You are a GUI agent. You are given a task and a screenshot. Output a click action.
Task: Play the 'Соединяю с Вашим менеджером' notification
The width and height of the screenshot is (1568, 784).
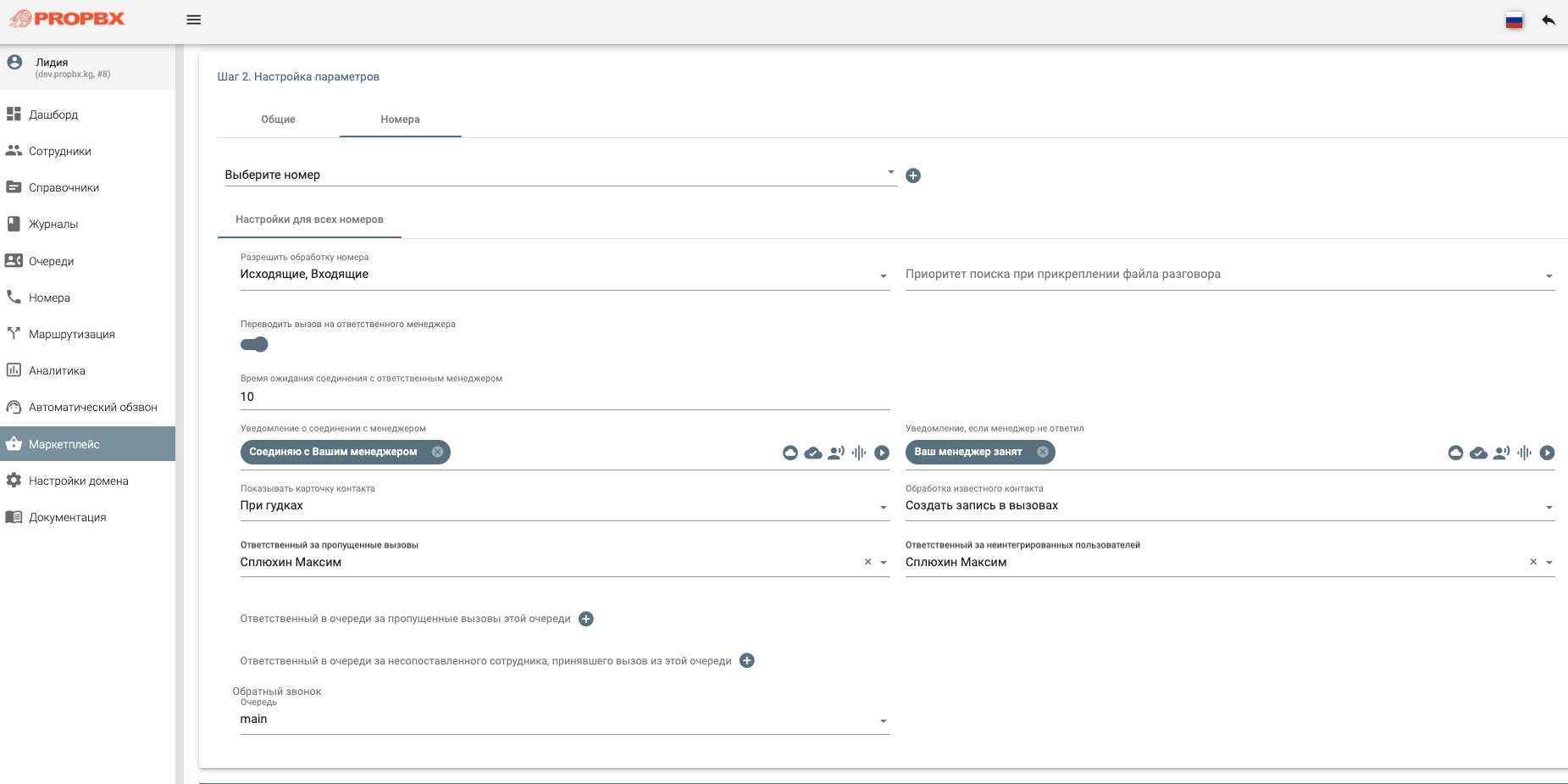[882, 453]
